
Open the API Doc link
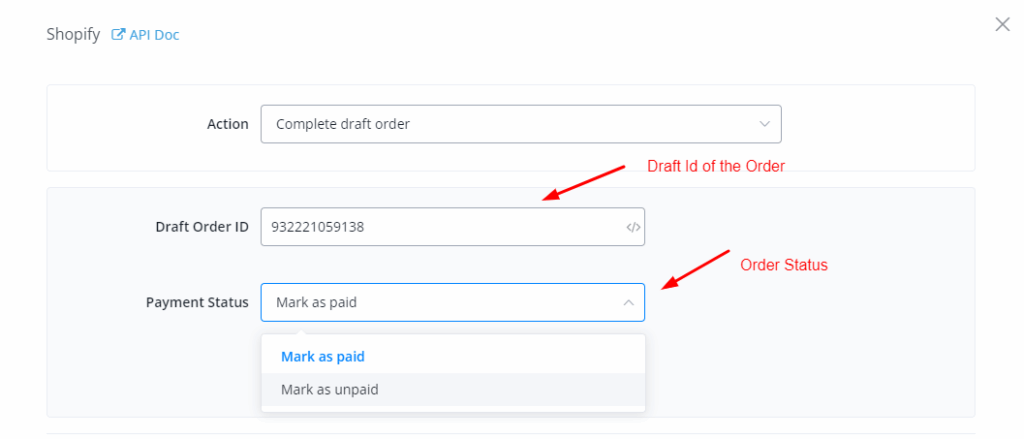pos(153,35)
